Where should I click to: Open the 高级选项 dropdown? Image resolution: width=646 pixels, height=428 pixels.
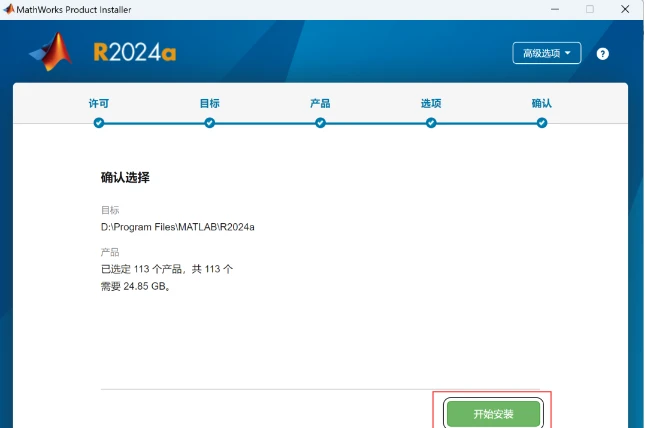546,53
